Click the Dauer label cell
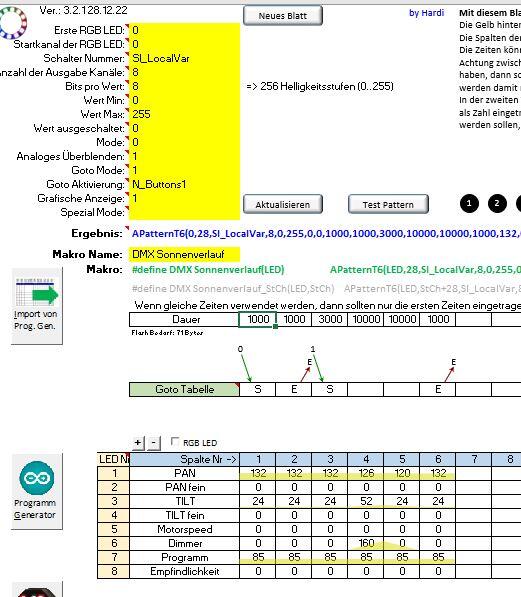 pos(184,319)
